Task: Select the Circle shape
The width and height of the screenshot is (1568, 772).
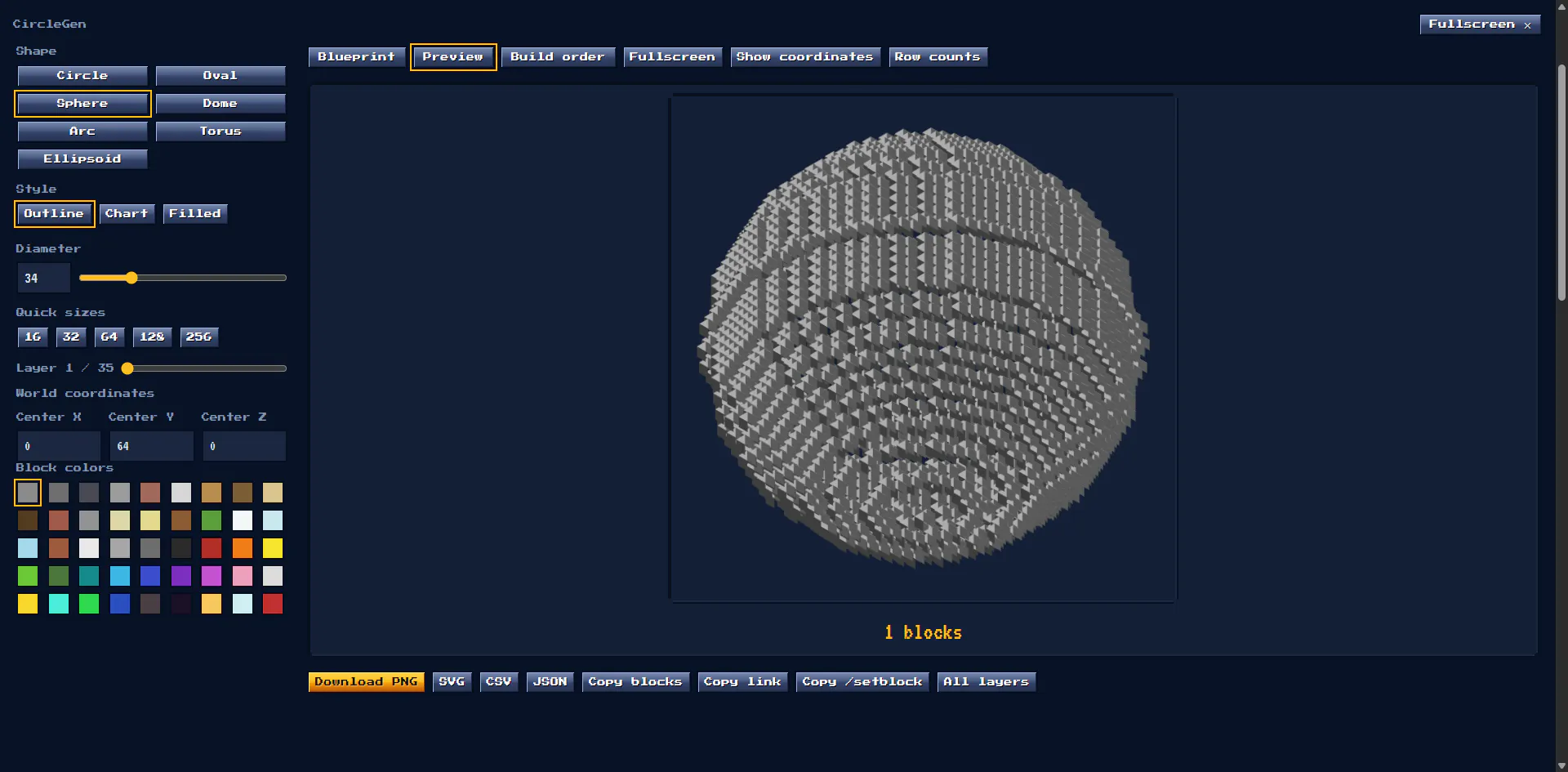Action: point(82,75)
